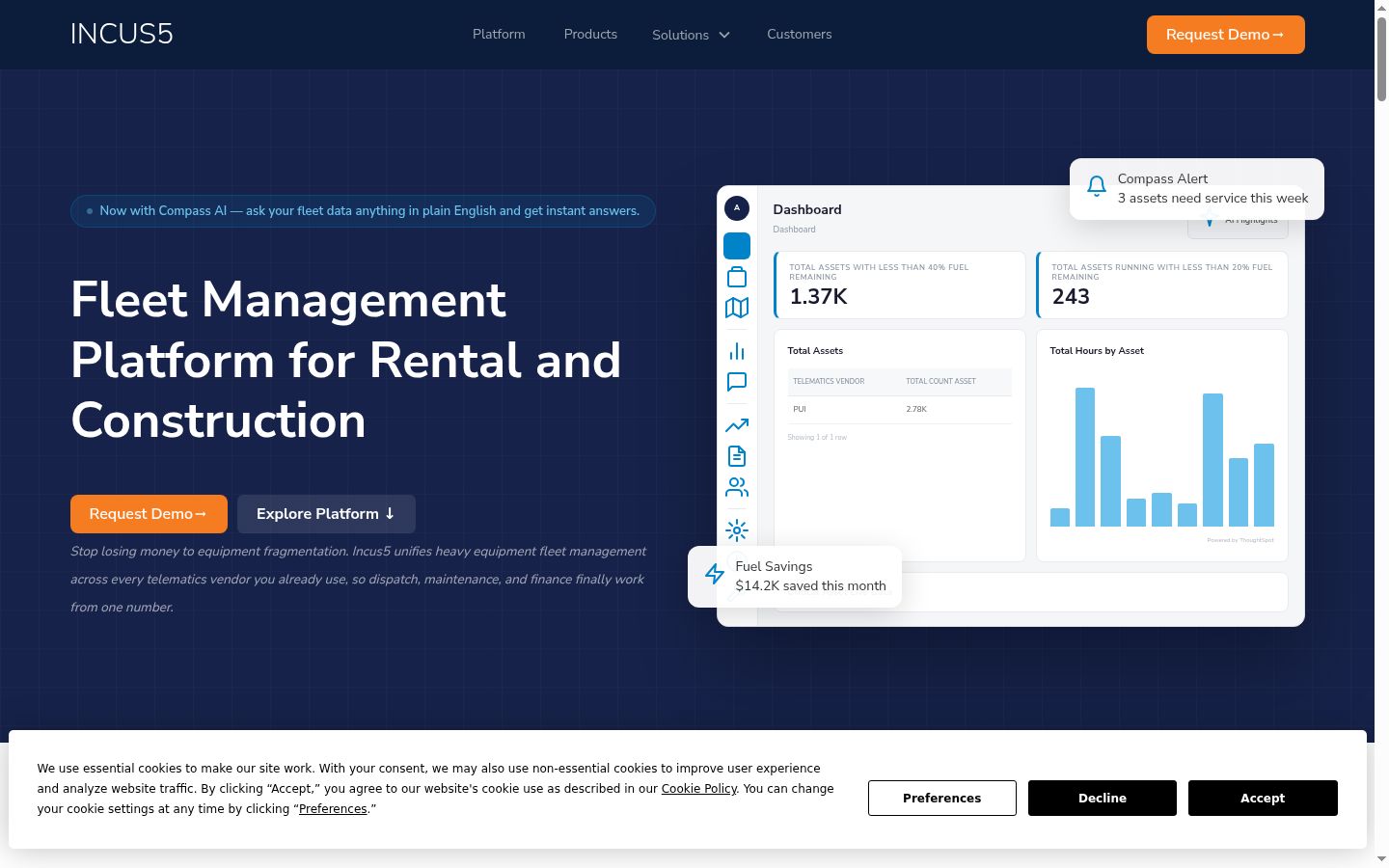Click the bell icon in Compass Alert
This screenshot has width=1389, height=868.
click(x=1097, y=187)
